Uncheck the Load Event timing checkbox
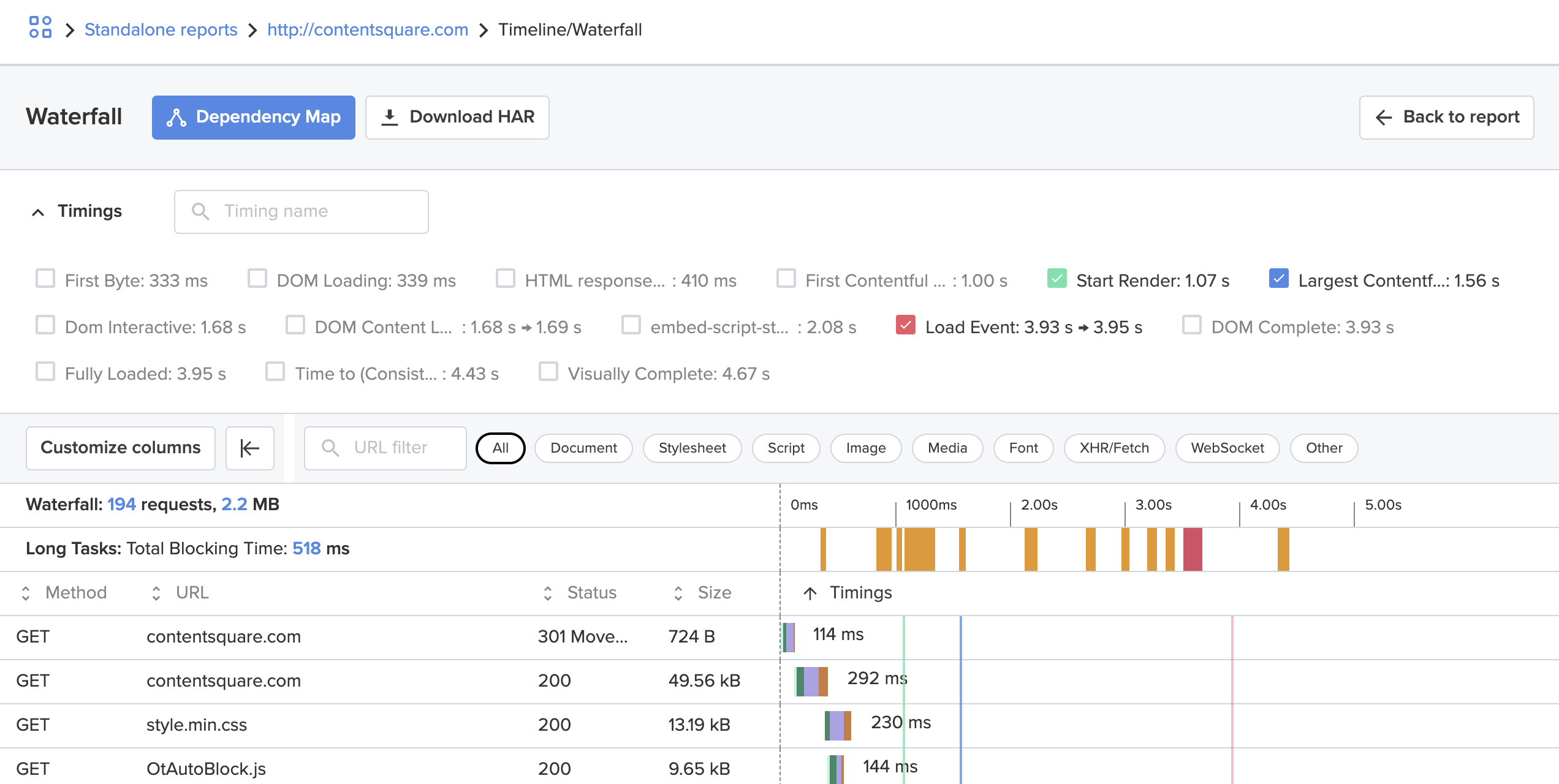The height and width of the screenshot is (784, 1559). pyautogui.click(x=906, y=326)
